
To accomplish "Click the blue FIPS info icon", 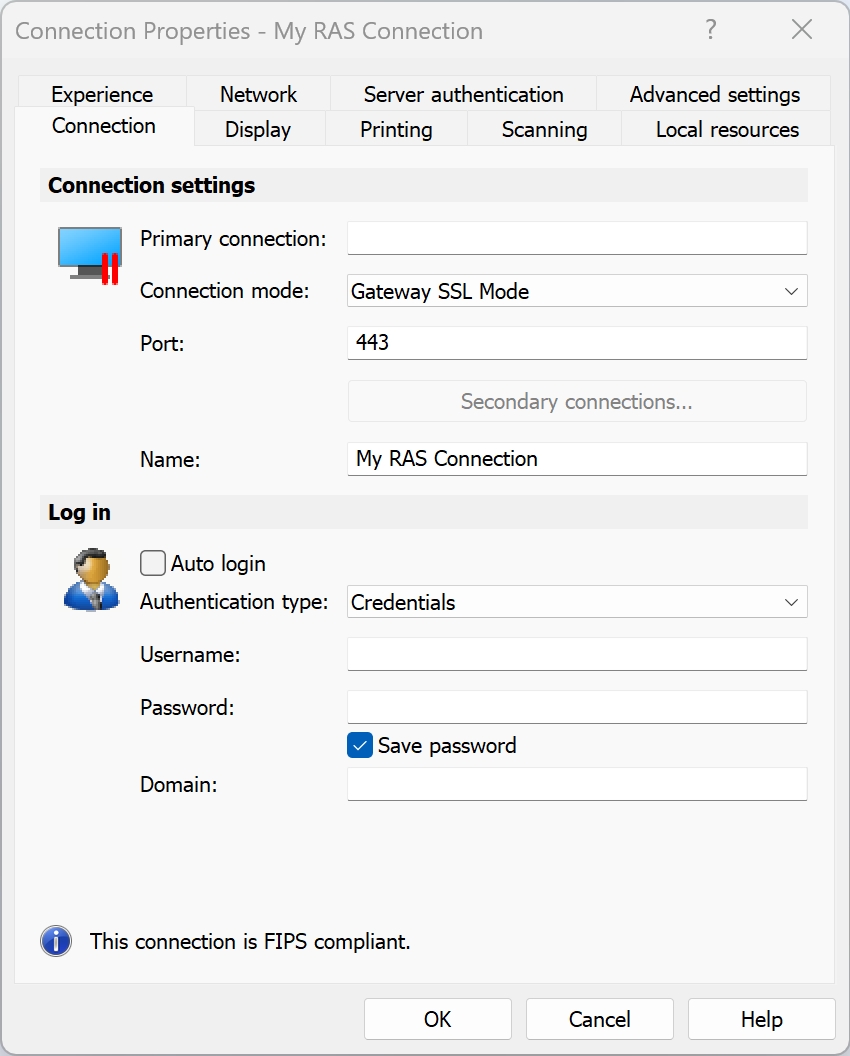I will 56,941.
